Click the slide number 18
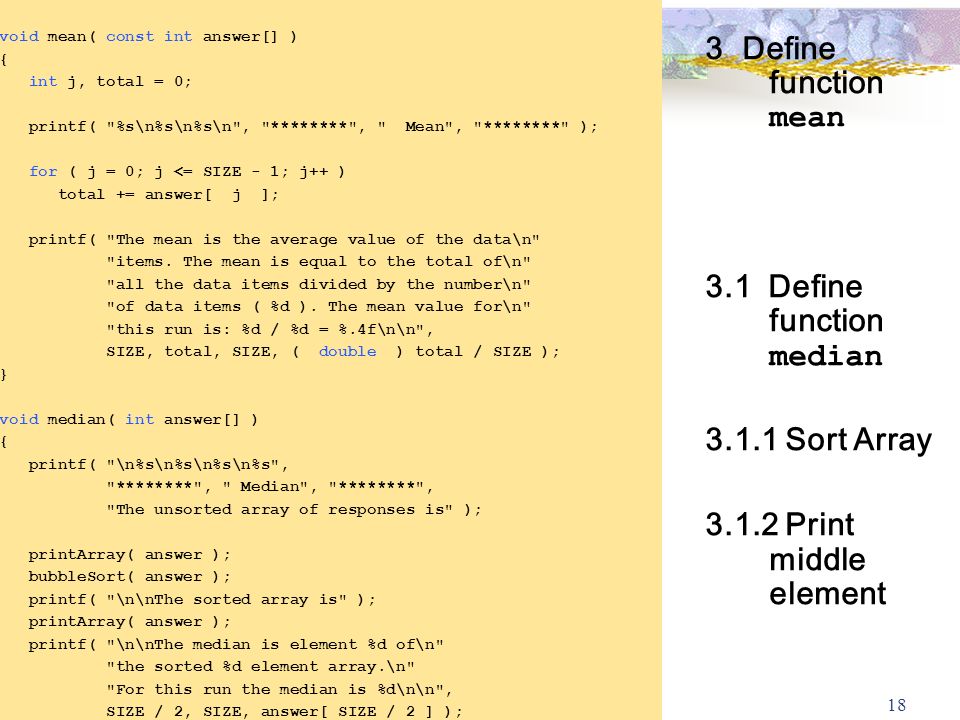 897,705
